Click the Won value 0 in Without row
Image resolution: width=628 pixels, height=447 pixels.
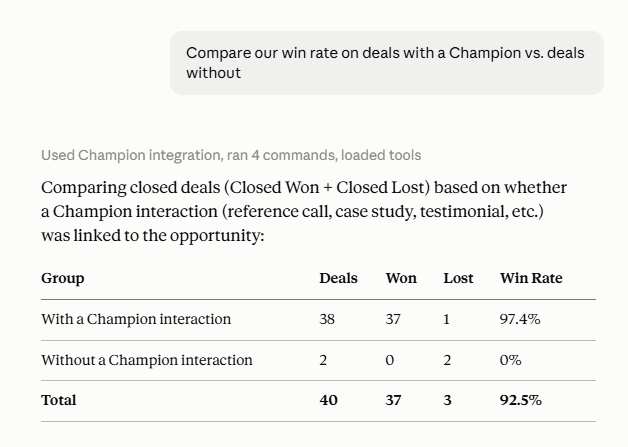[x=390, y=360]
